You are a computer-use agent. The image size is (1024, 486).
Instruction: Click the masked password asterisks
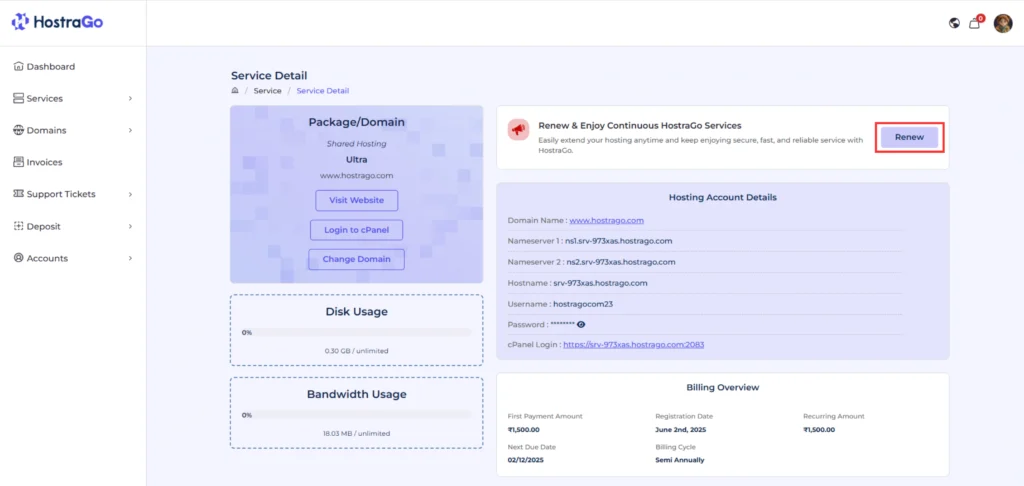(x=562, y=324)
